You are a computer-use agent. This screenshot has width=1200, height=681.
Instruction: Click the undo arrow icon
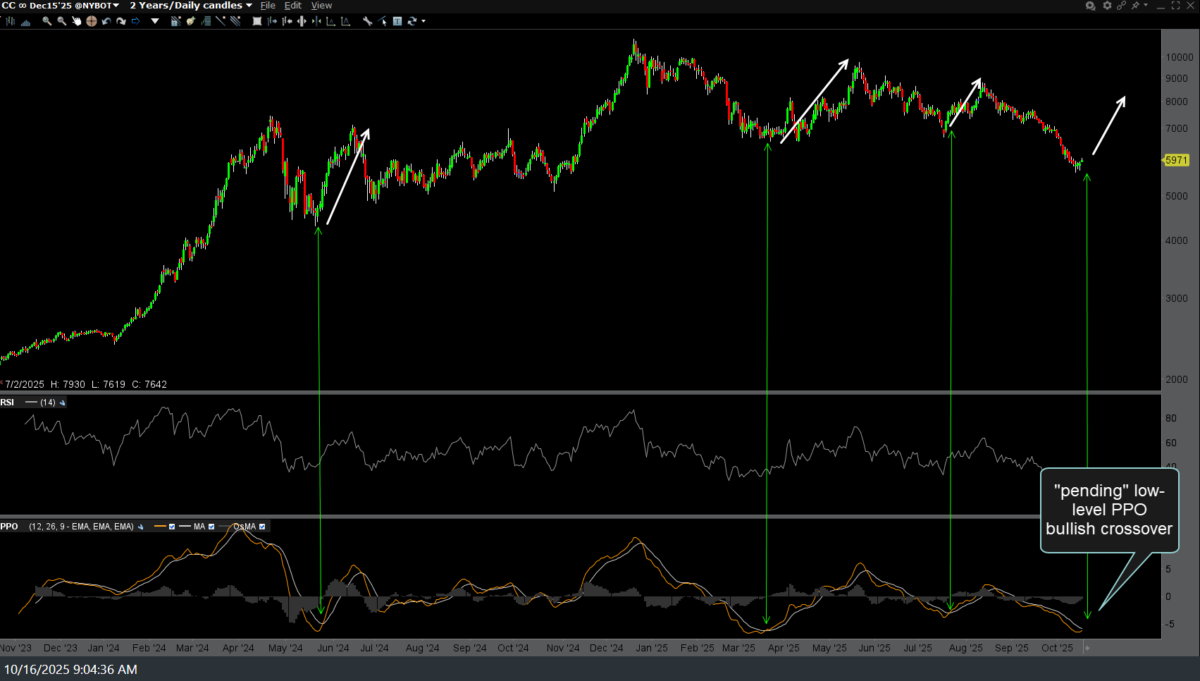pos(106,21)
